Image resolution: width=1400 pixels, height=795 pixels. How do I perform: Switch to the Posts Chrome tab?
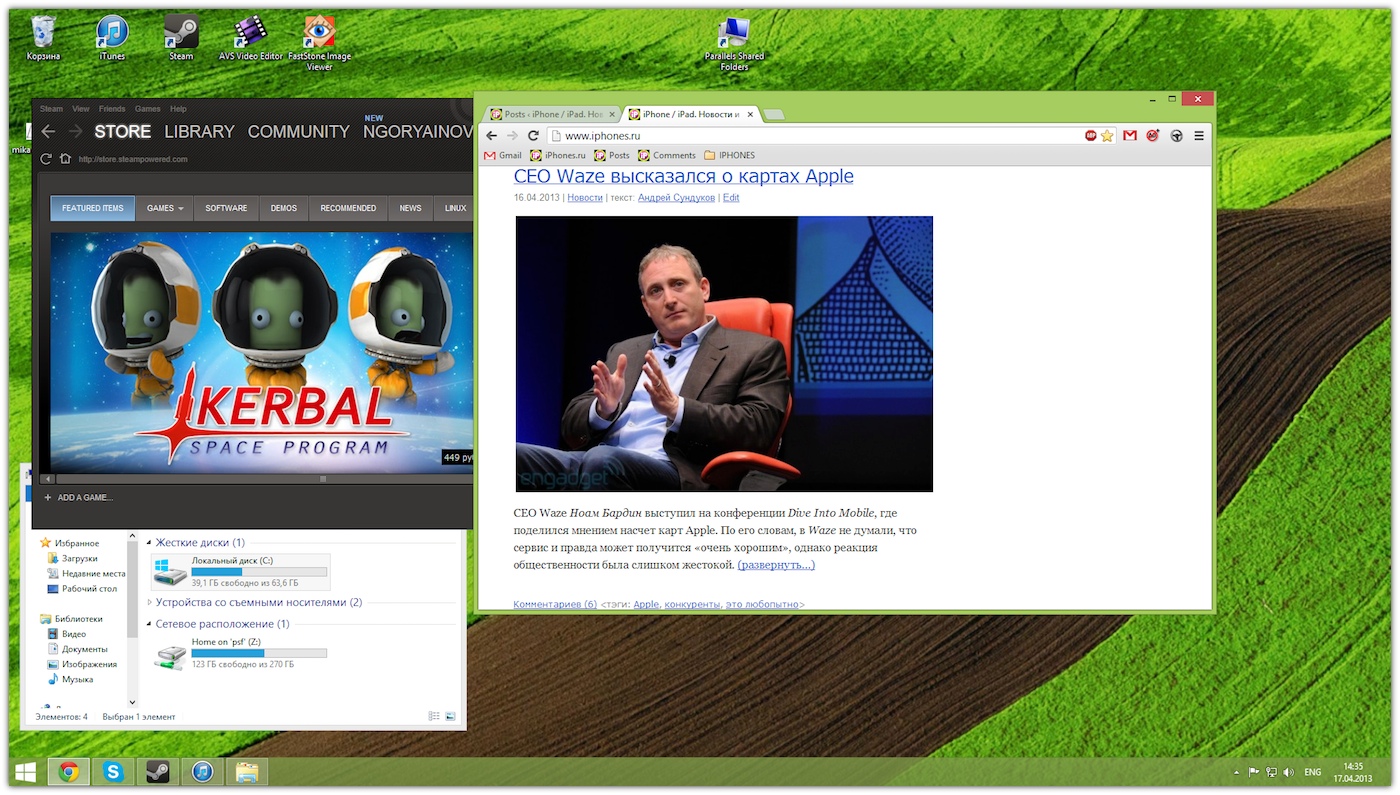coord(551,114)
